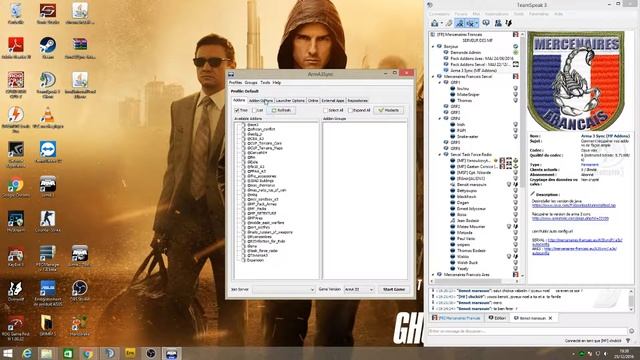Open the Profiles menu in Arma3Sync
Screen dimensions: 640x360
tap(235, 82)
